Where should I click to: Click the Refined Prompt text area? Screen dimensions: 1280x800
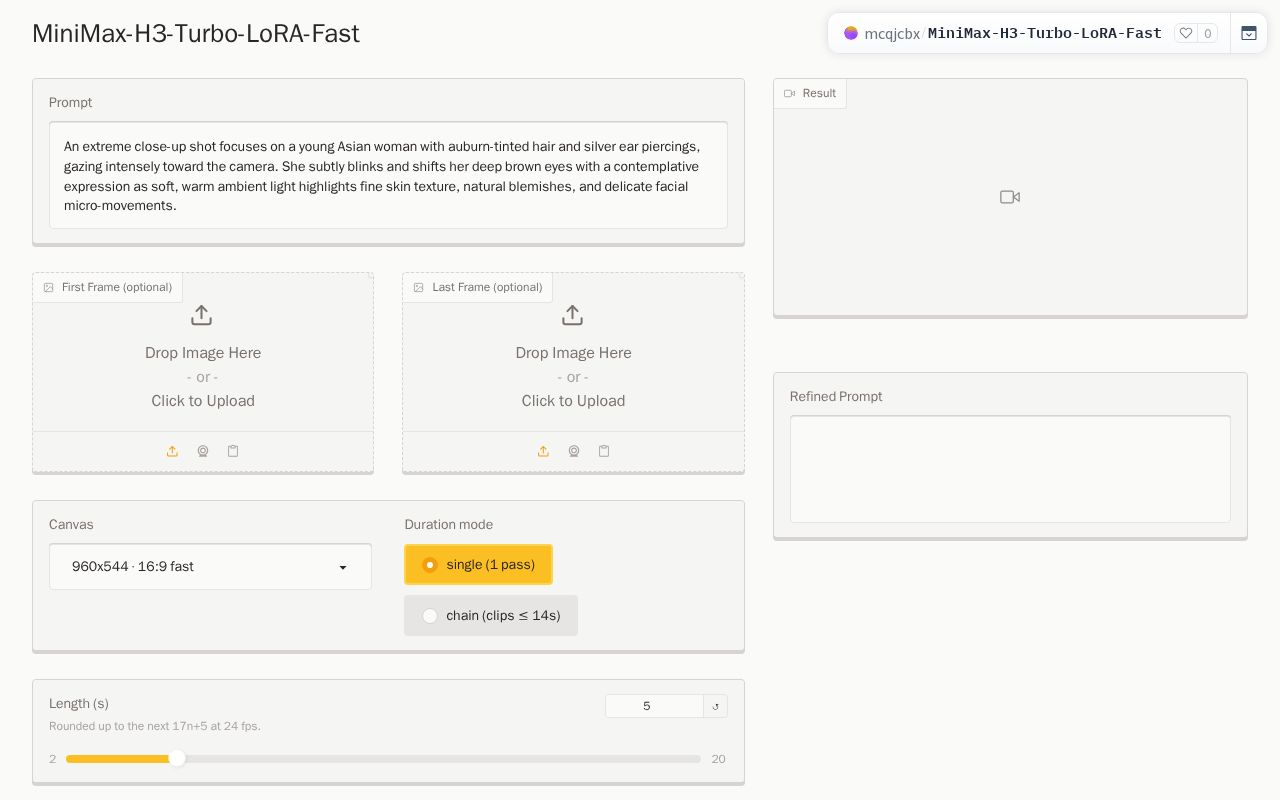coord(1010,469)
